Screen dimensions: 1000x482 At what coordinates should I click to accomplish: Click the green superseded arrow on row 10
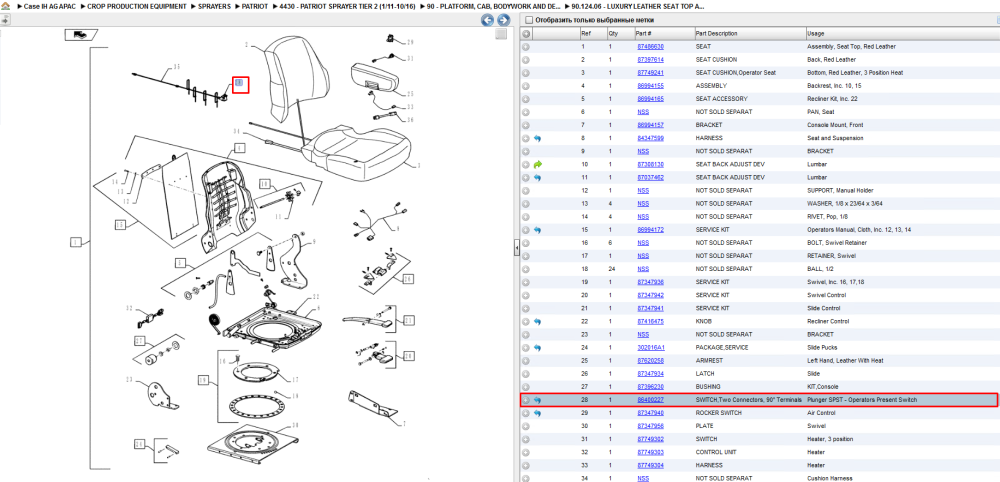(x=538, y=164)
